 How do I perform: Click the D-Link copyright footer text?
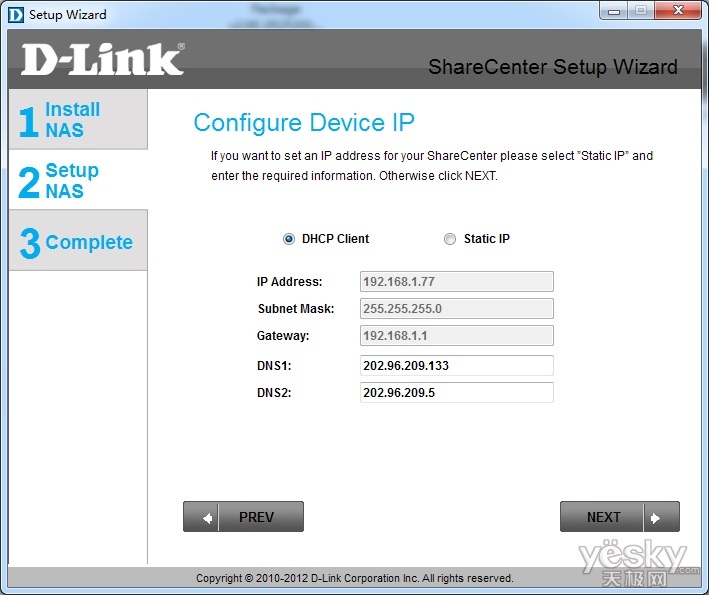pos(354,578)
